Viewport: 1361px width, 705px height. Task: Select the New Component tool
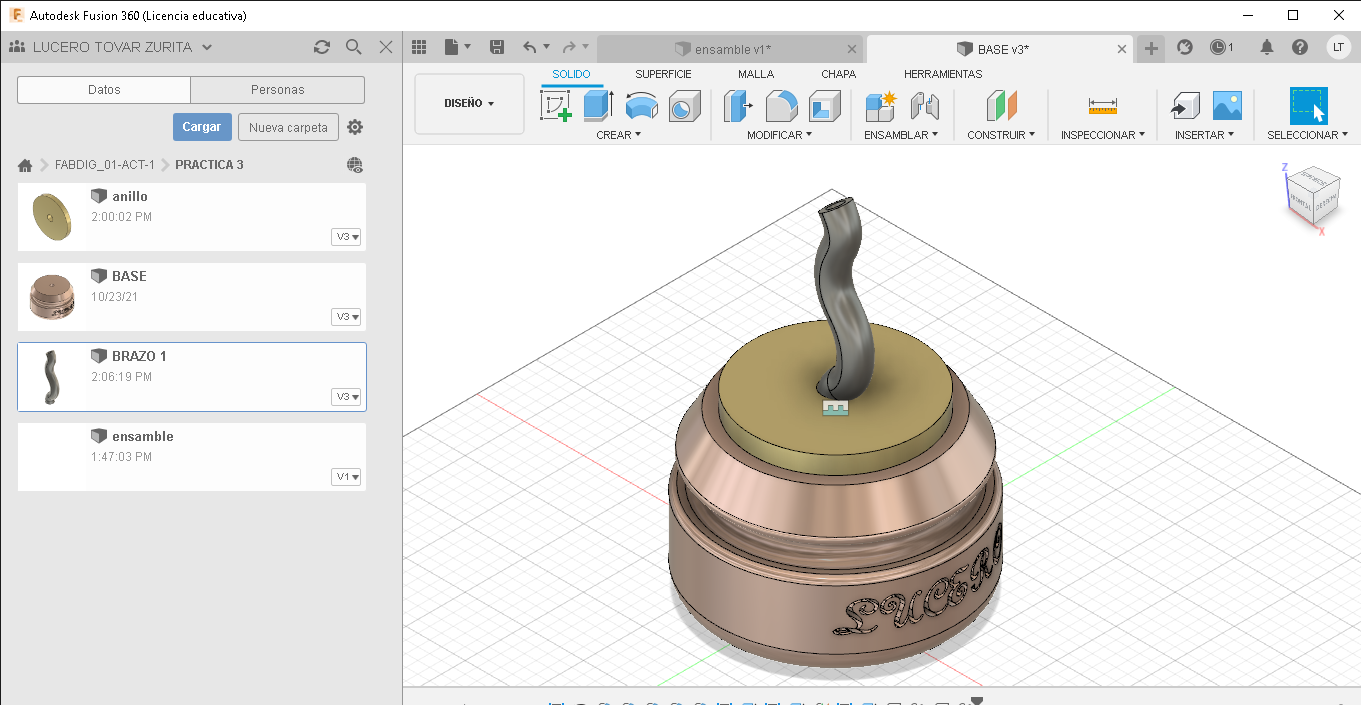point(881,105)
